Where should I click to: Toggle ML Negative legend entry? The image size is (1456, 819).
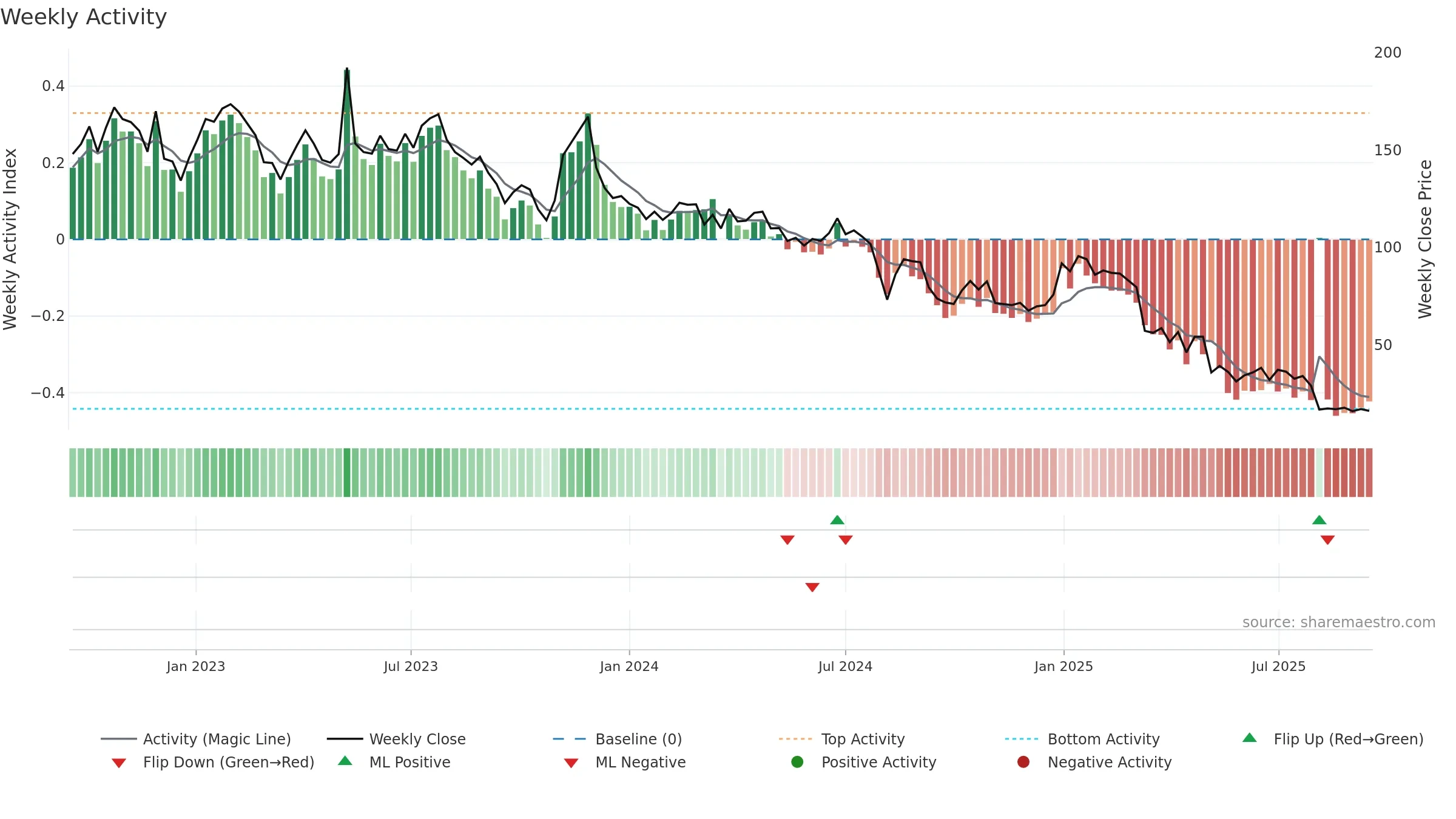(625, 762)
